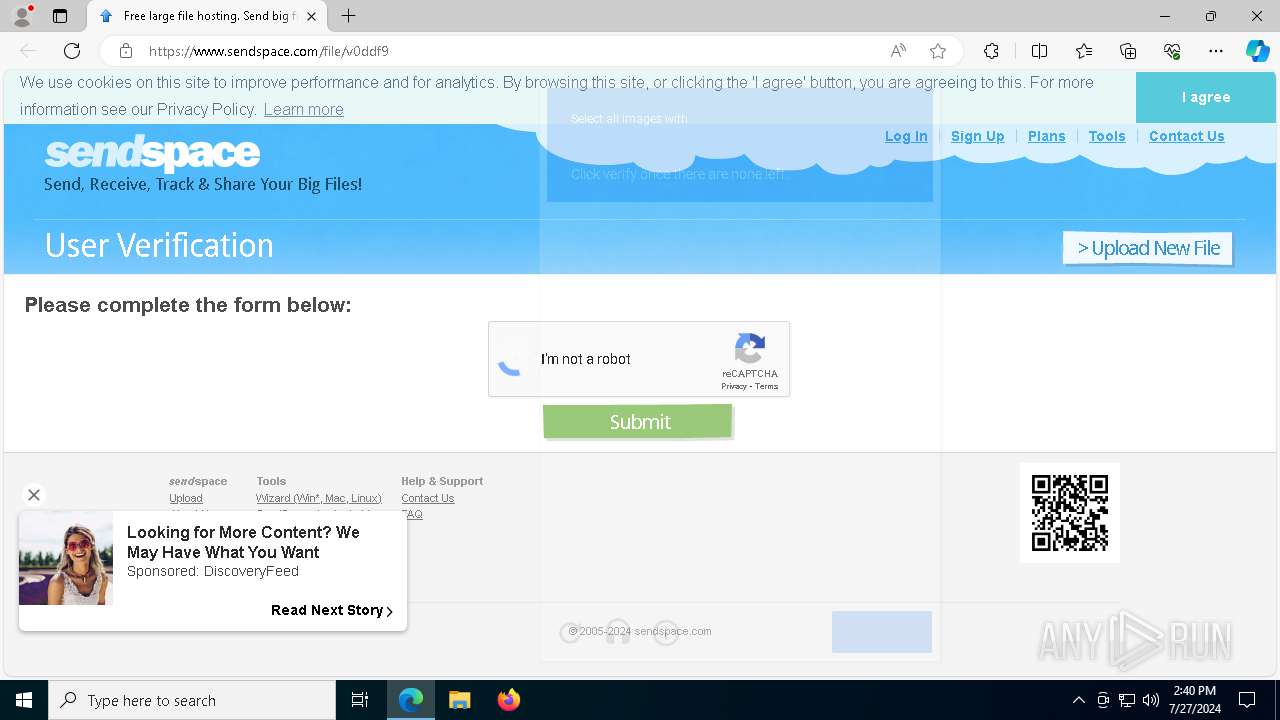Open the notification center
The width and height of the screenshot is (1280, 720).
[1247, 700]
